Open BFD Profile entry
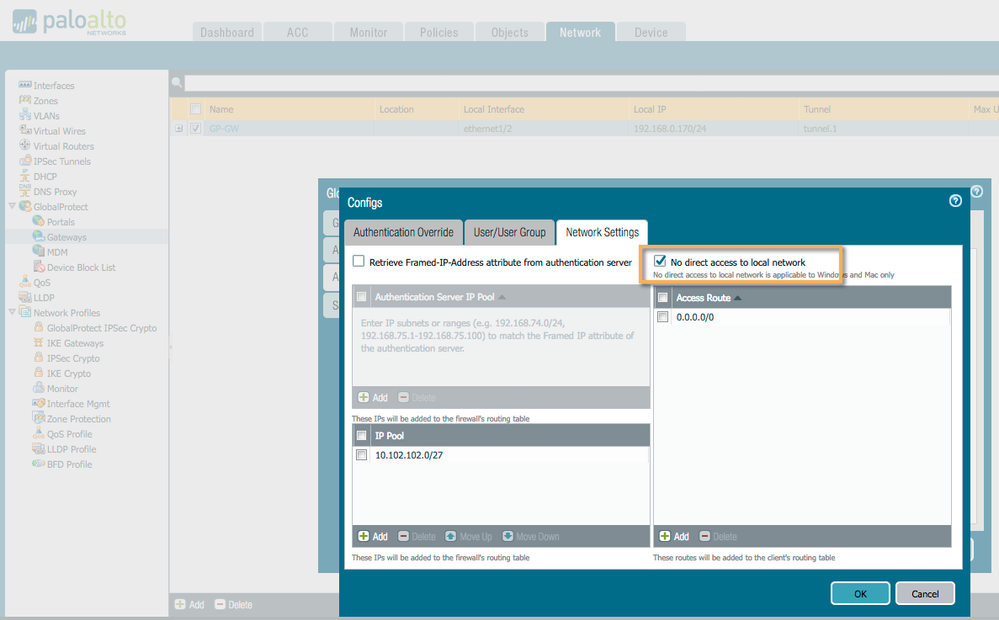 (x=69, y=465)
